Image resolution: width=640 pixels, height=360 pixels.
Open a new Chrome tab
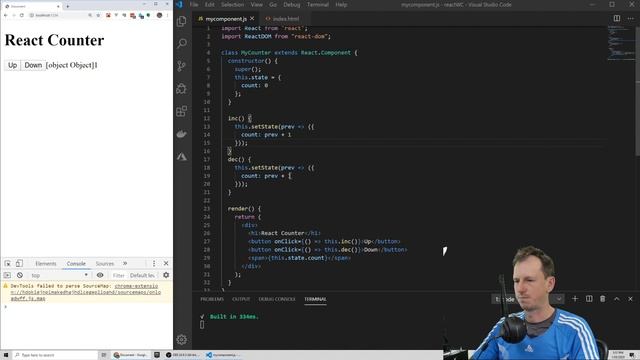[68, 6]
